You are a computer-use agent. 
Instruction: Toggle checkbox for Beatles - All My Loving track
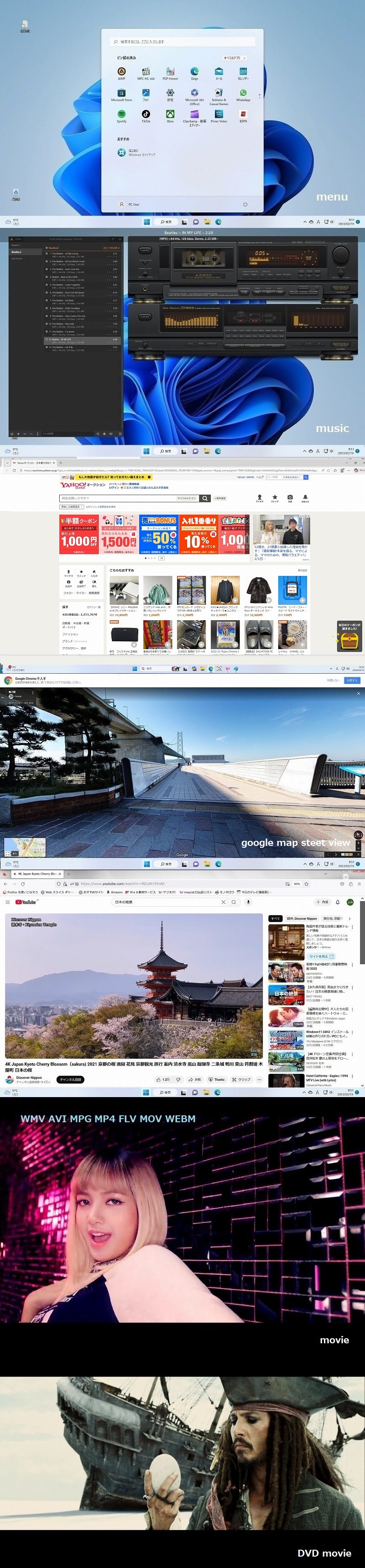coord(47,254)
